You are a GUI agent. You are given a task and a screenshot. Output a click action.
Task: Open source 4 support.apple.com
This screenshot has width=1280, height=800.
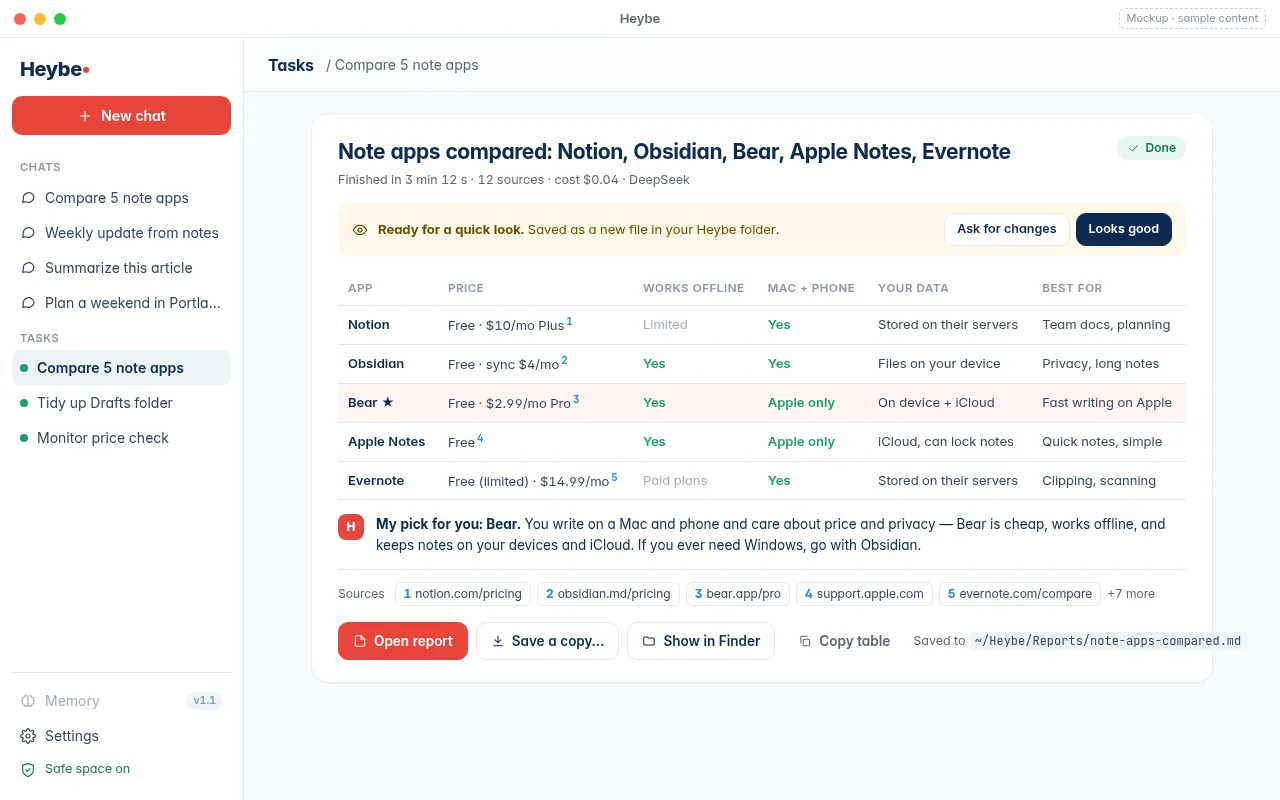(x=864, y=594)
